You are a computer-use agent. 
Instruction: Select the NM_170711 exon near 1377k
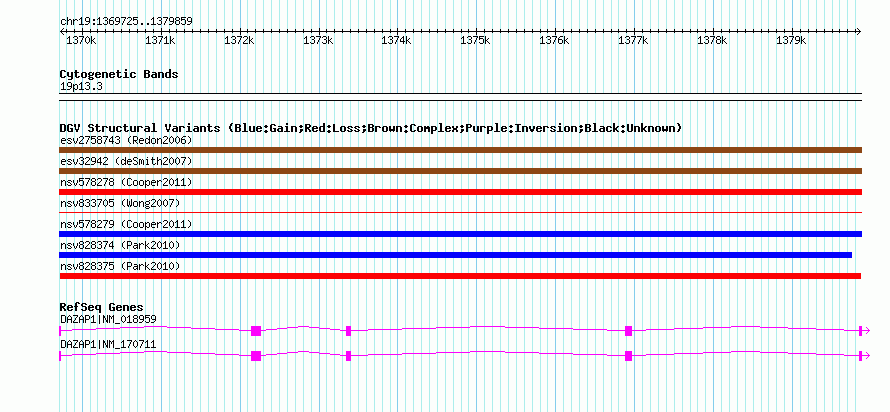coord(628,356)
